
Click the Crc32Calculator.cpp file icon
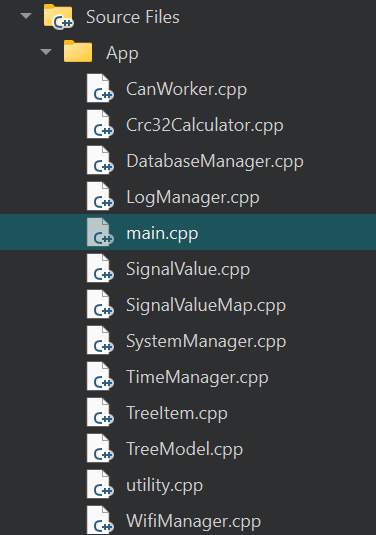[x=100, y=124]
